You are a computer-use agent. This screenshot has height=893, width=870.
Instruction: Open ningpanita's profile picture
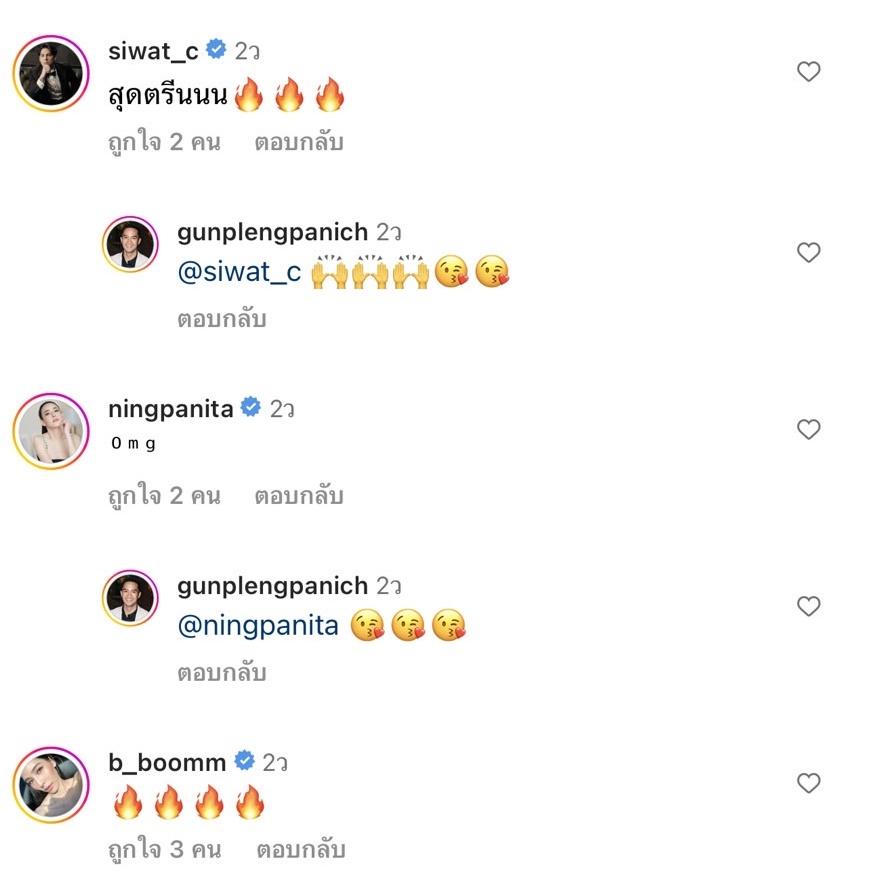(x=51, y=432)
